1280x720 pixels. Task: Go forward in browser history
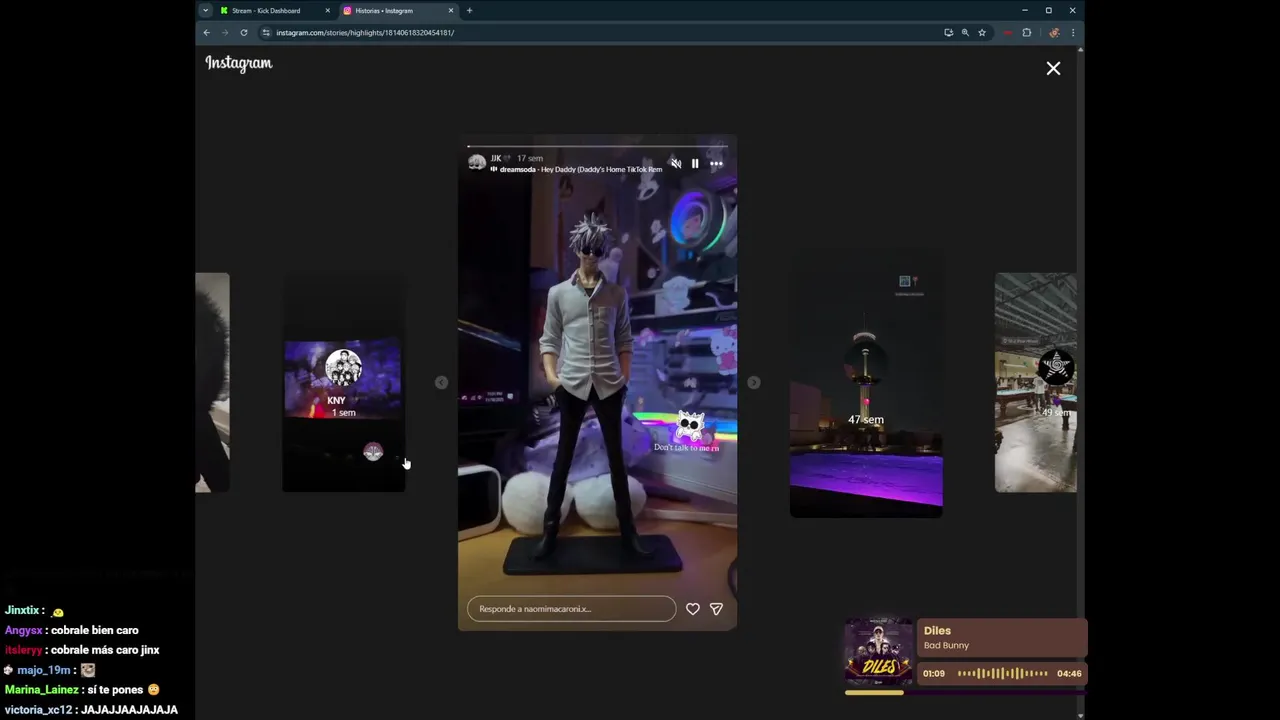coord(225,32)
